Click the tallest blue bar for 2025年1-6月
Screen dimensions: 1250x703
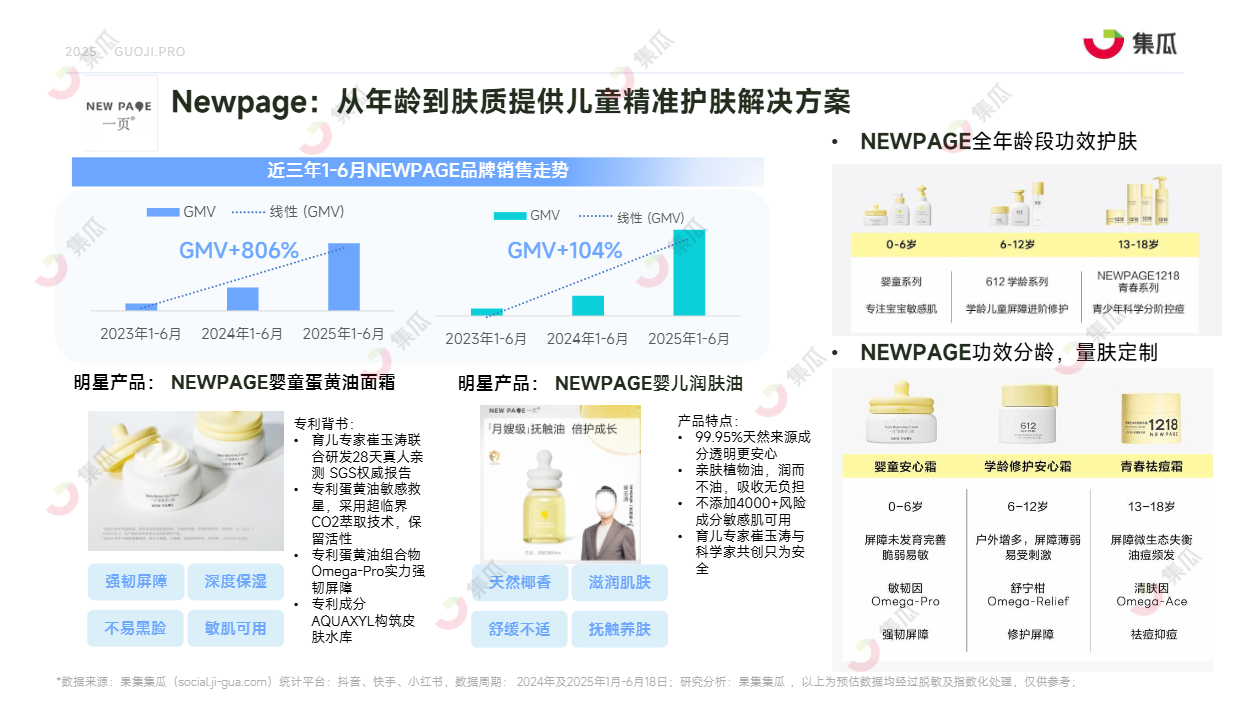coord(344,277)
